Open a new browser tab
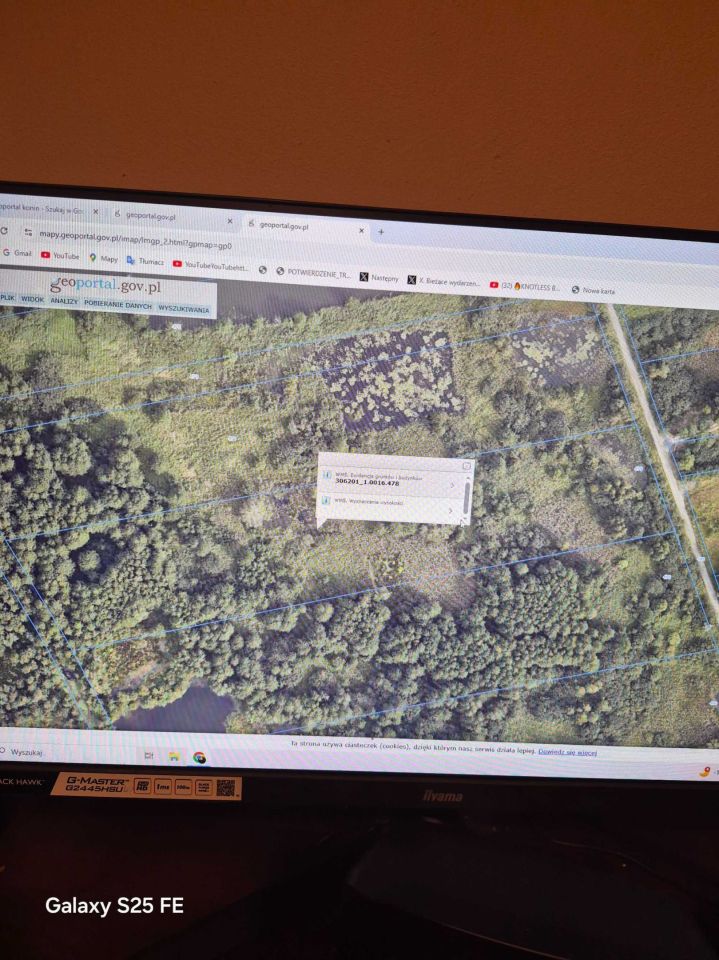 click(381, 232)
